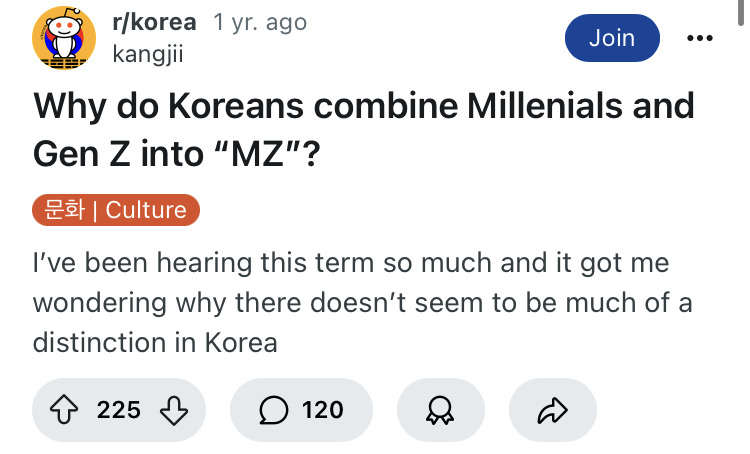This screenshot has height=454, width=750.
Task: Click the body text starting "I've been hearing"
Action: 350,263
